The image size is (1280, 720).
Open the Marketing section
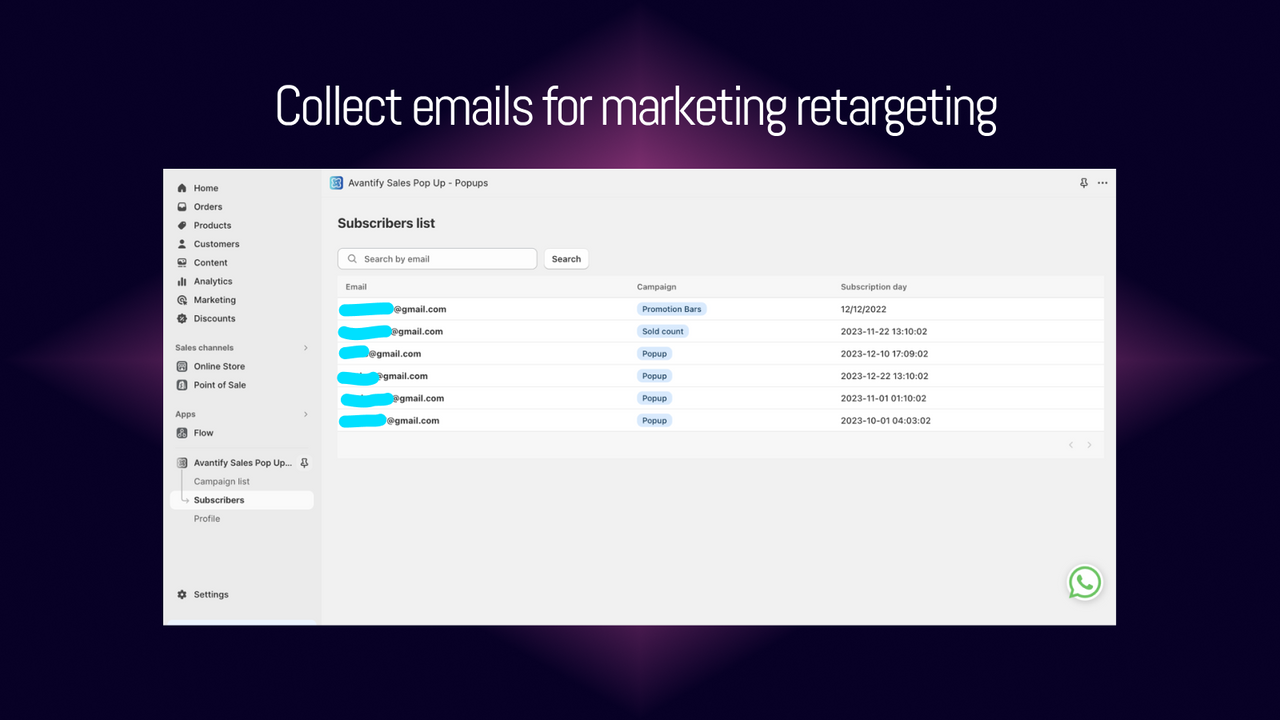tap(215, 300)
